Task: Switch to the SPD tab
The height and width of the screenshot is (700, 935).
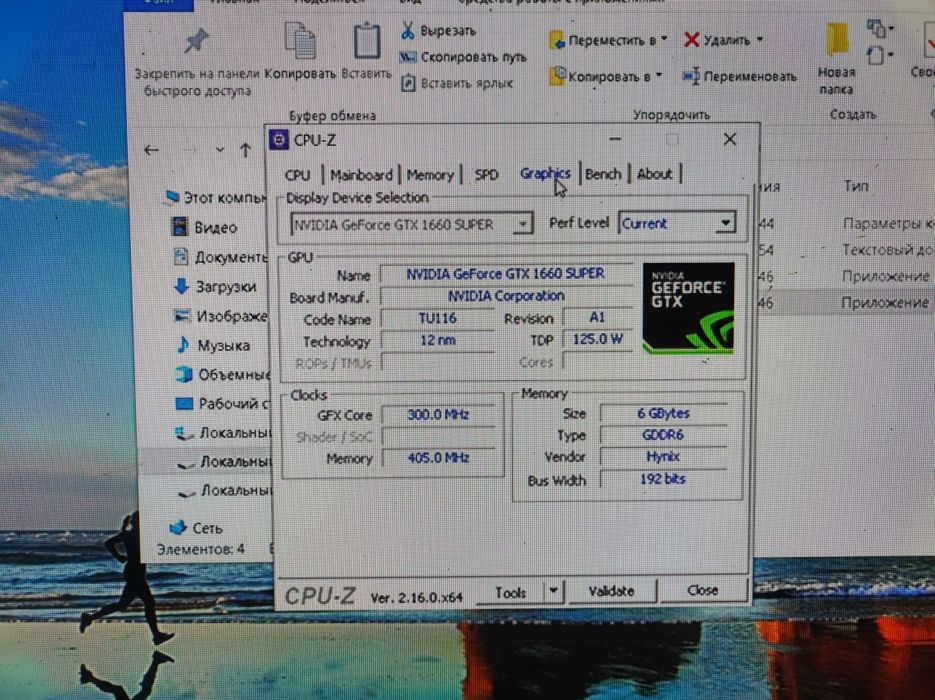Action: coord(485,175)
